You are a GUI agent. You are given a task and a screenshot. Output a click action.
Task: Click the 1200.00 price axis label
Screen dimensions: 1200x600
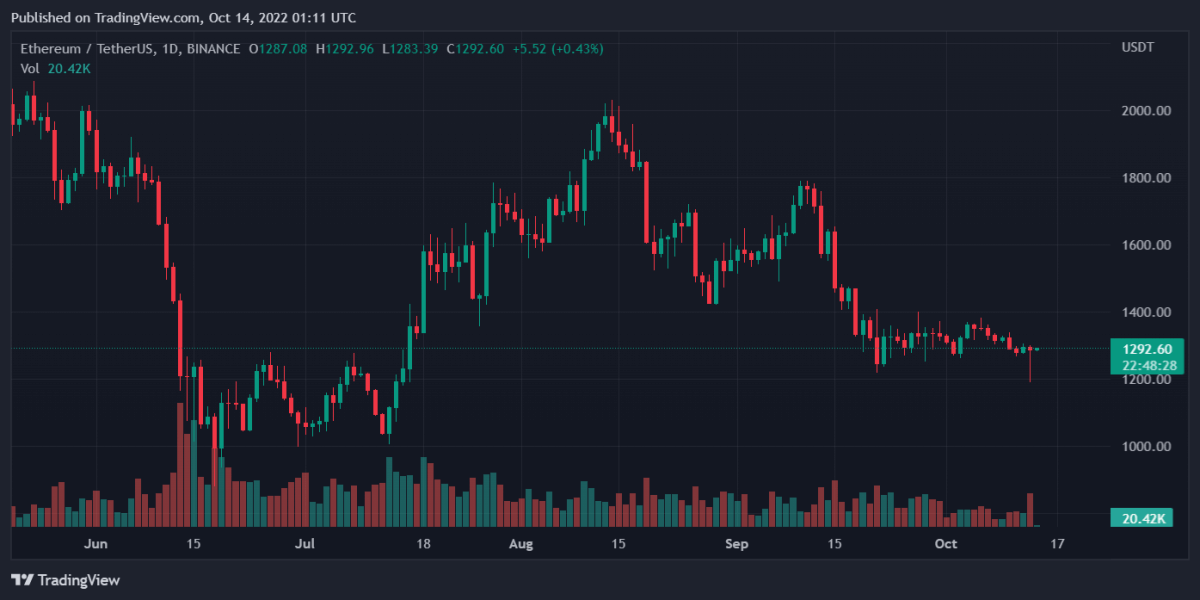[x=1145, y=380]
